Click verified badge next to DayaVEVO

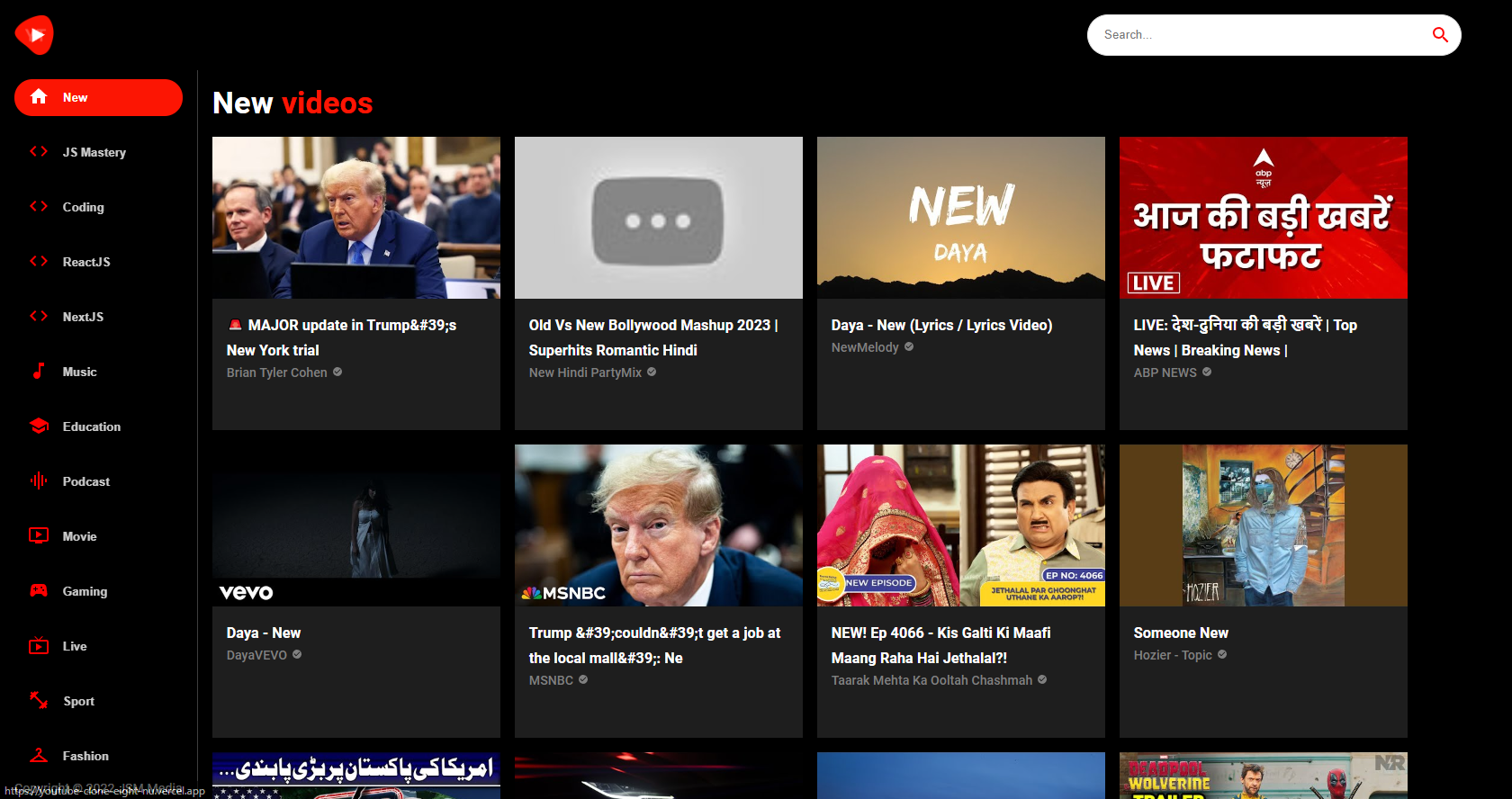coord(297,654)
